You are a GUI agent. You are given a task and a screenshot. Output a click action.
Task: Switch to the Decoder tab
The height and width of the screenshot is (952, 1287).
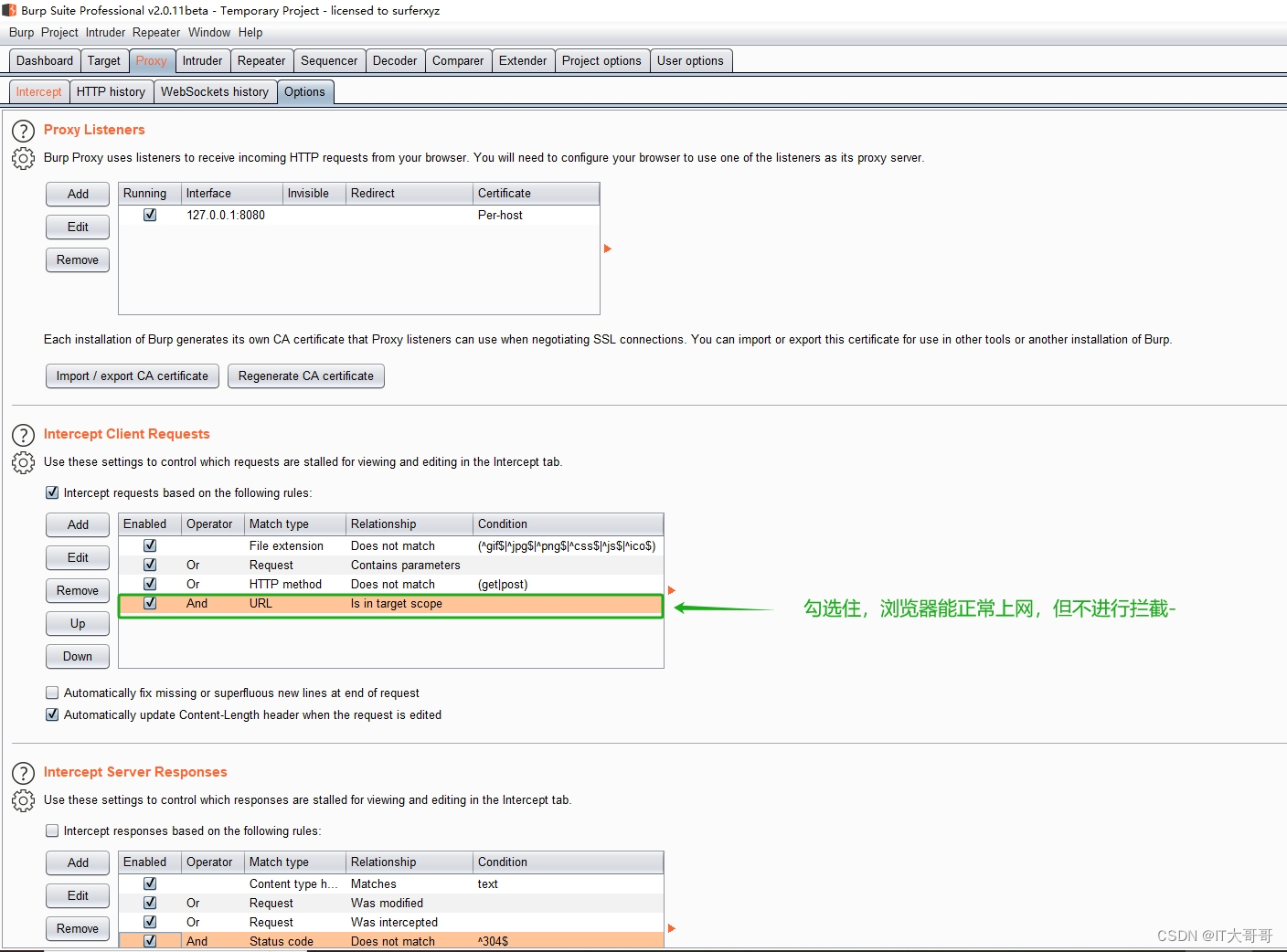(395, 61)
